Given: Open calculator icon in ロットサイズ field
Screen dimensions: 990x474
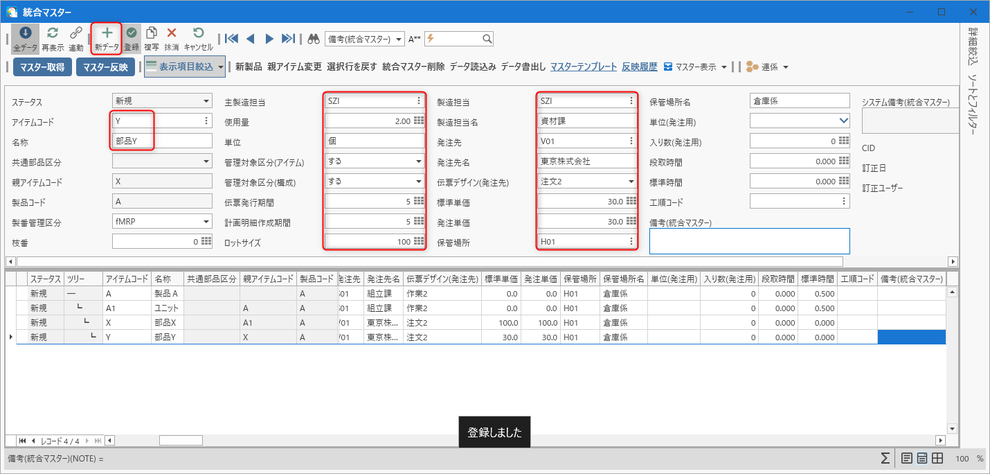Looking at the screenshot, I should (419, 242).
